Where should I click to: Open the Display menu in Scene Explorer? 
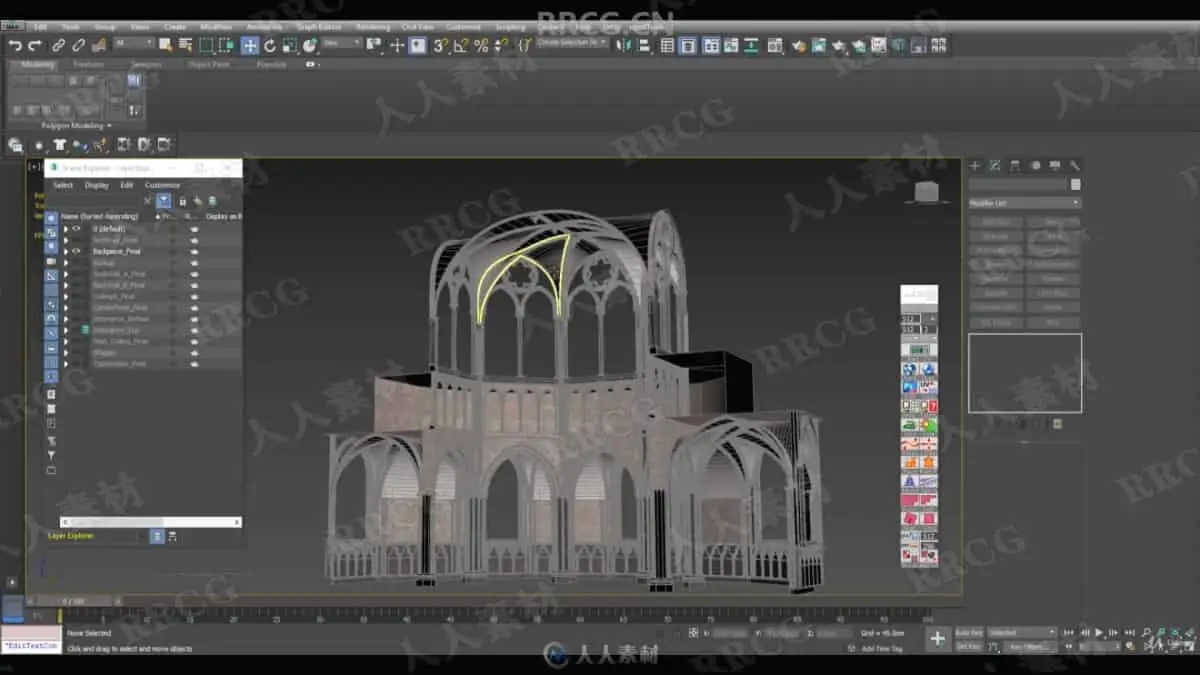point(97,185)
